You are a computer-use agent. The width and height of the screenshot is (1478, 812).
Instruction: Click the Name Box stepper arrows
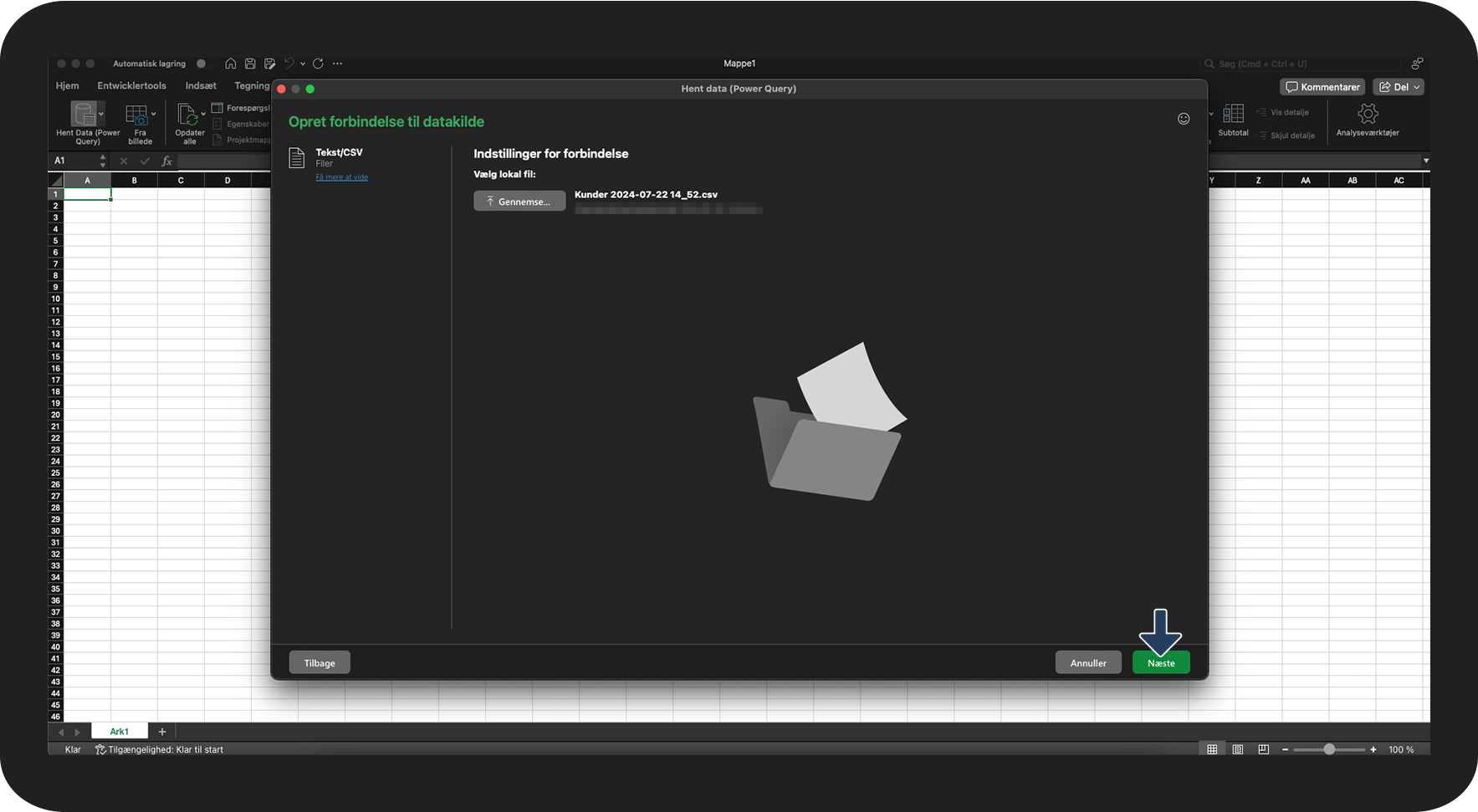pyautogui.click(x=103, y=161)
